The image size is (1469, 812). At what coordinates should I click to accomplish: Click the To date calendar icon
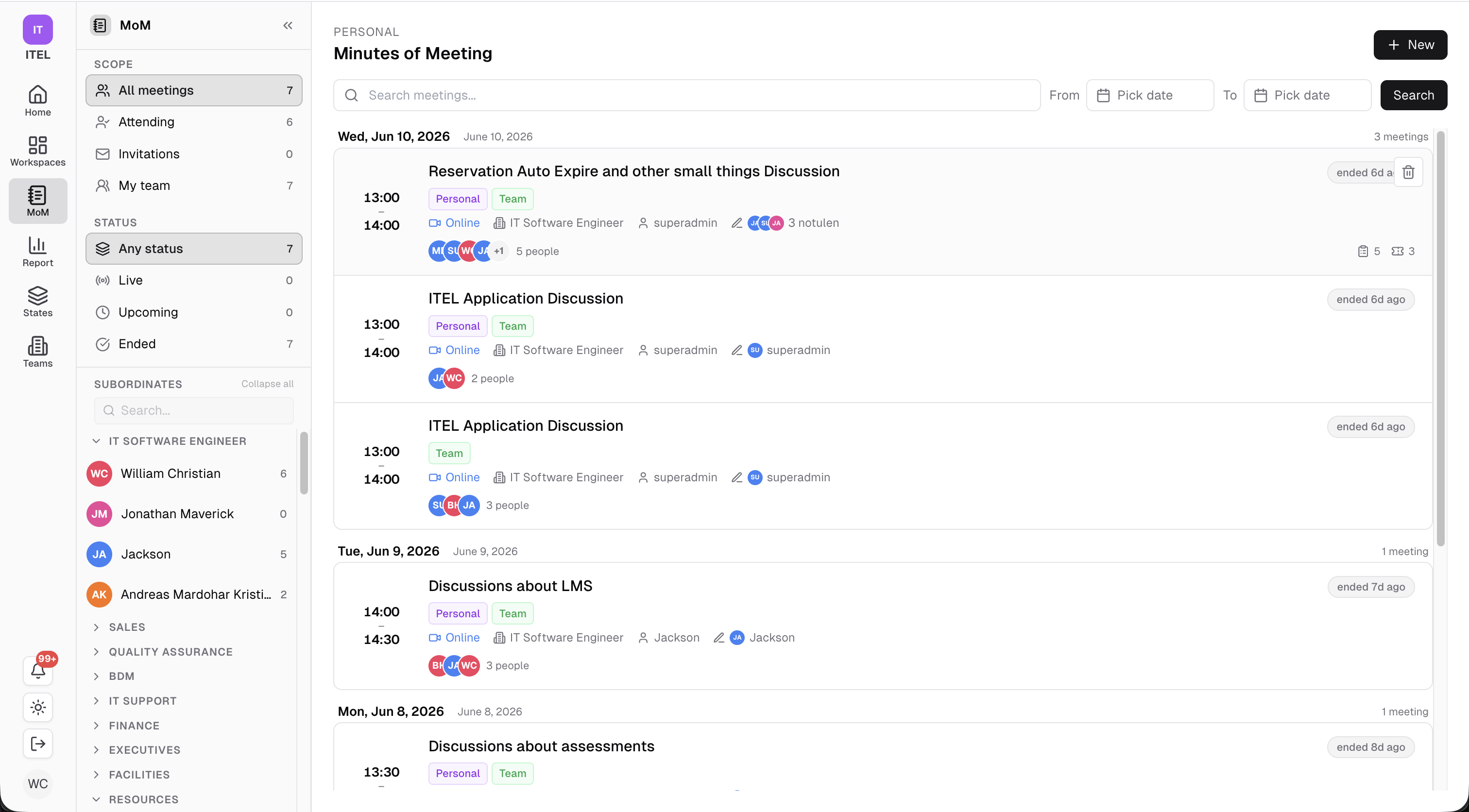1261,95
